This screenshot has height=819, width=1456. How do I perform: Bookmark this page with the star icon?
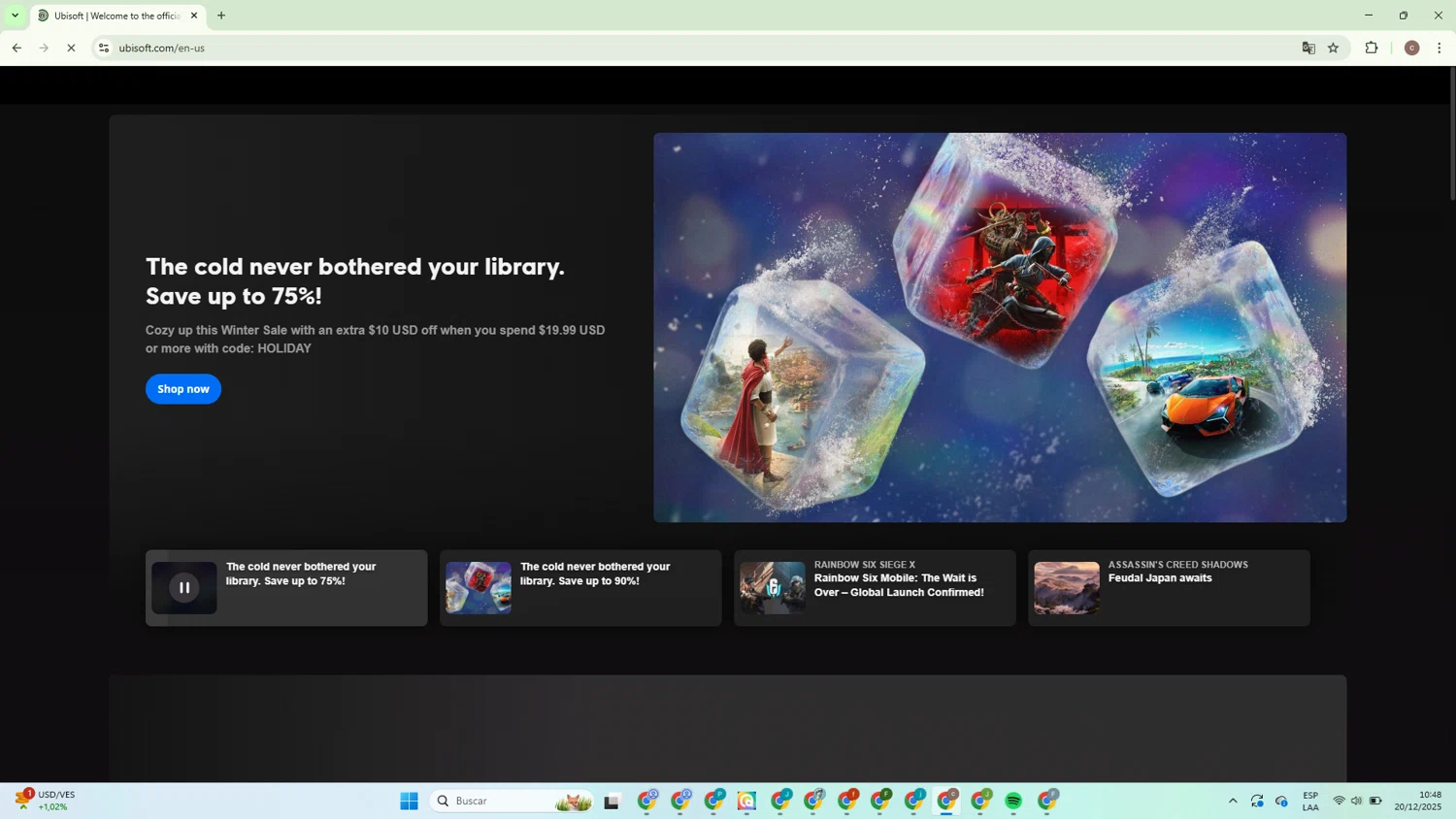tap(1334, 48)
